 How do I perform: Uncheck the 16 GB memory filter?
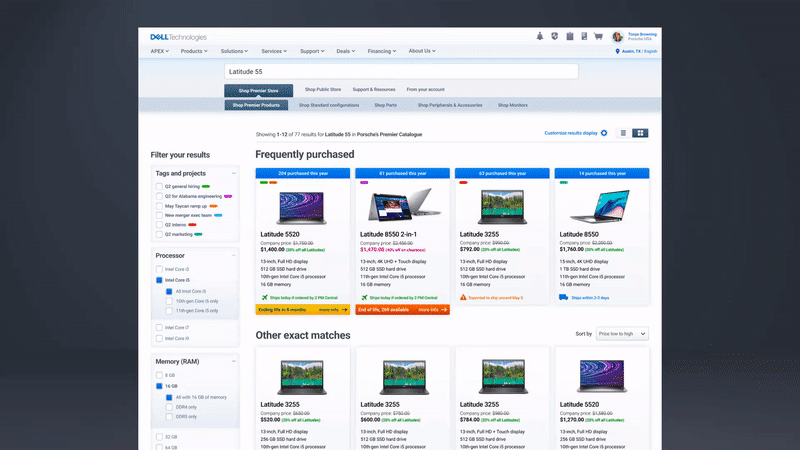(159, 386)
